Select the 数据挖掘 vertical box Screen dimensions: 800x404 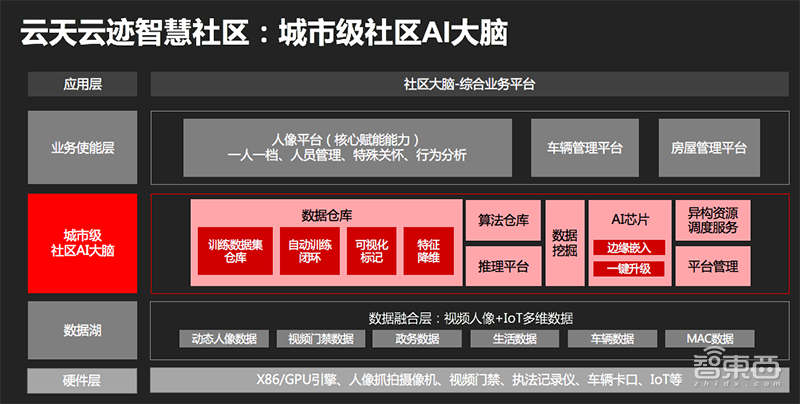click(565, 243)
